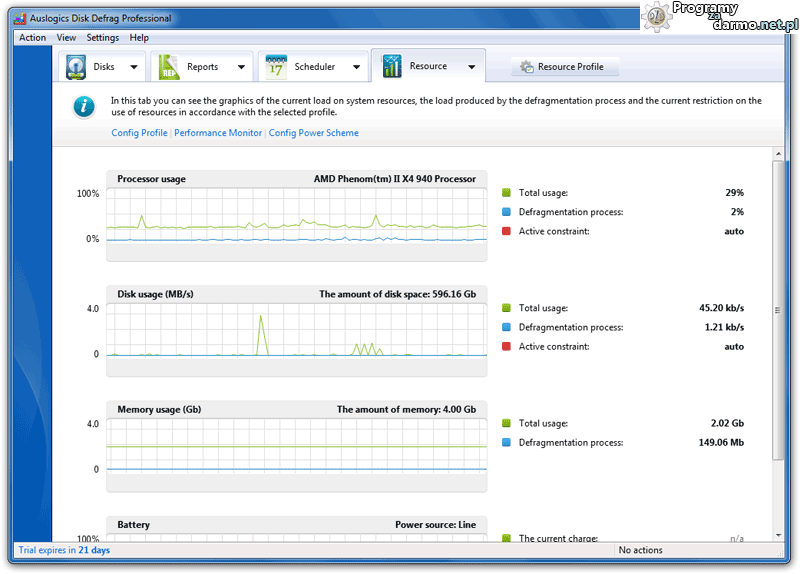Click the Config Power Scheme link
Image resolution: width=800 pixels, height=574 pixels.
[x=313, y=133]
